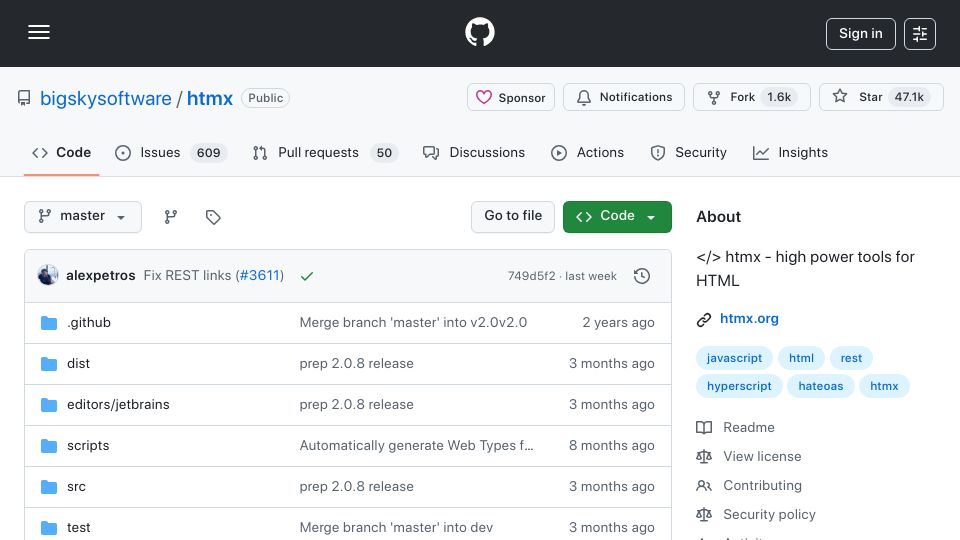Click the Sign in button

[860, 34]
